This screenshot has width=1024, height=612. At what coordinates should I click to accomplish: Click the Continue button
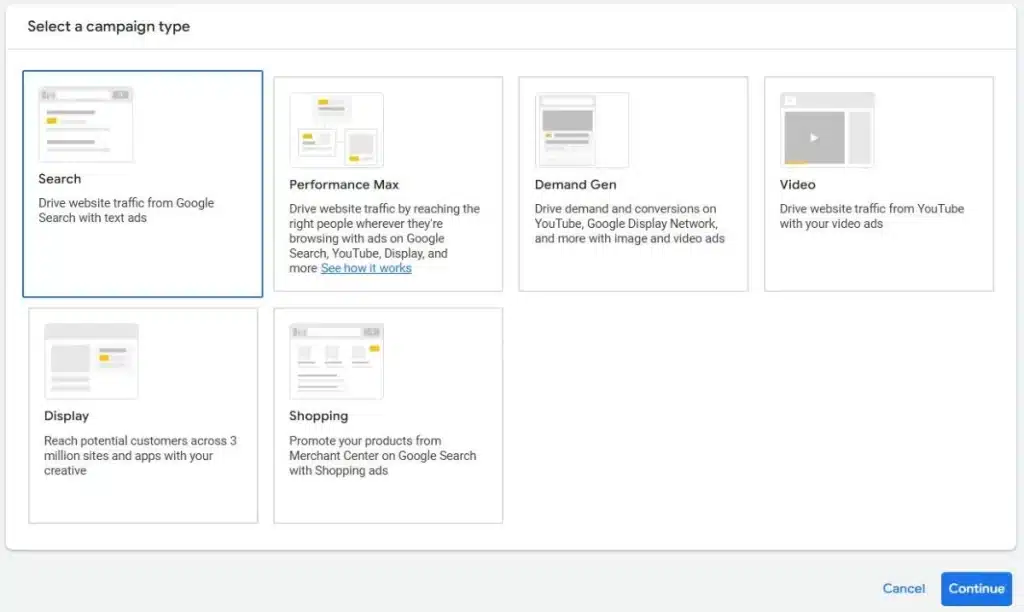(x=976, y=588)
